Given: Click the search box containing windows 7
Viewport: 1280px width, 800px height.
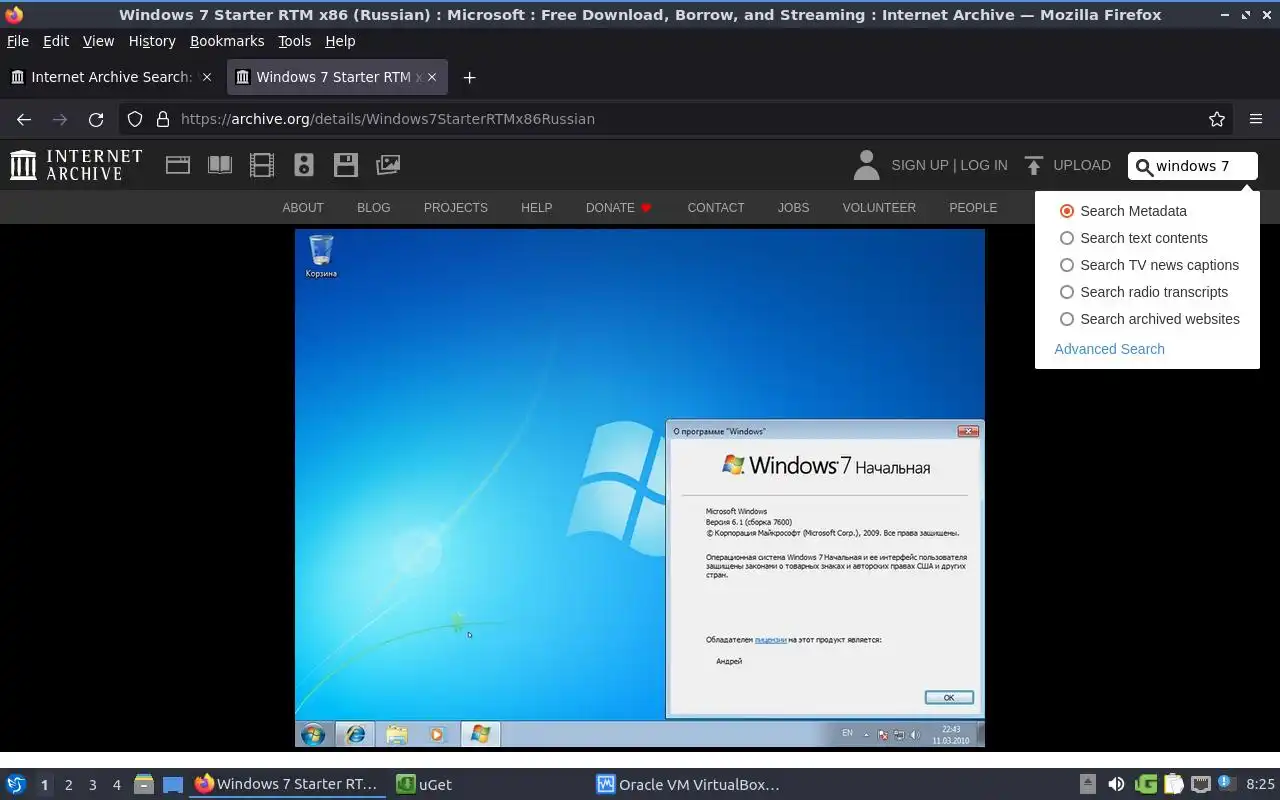Looking at the screenshot, I should tap(1193, 166).
